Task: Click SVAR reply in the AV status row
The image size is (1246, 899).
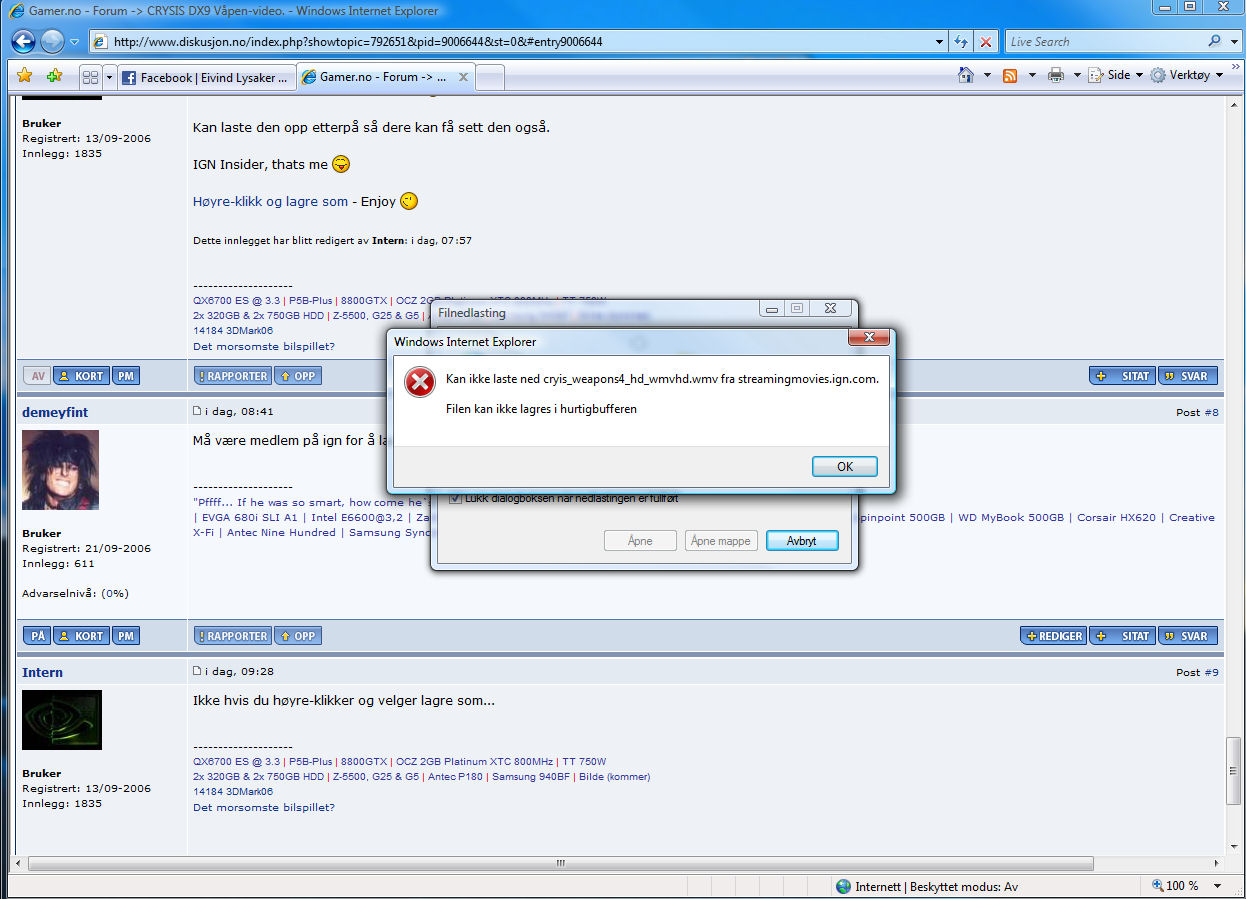Action: click(x=1186, y=376)
